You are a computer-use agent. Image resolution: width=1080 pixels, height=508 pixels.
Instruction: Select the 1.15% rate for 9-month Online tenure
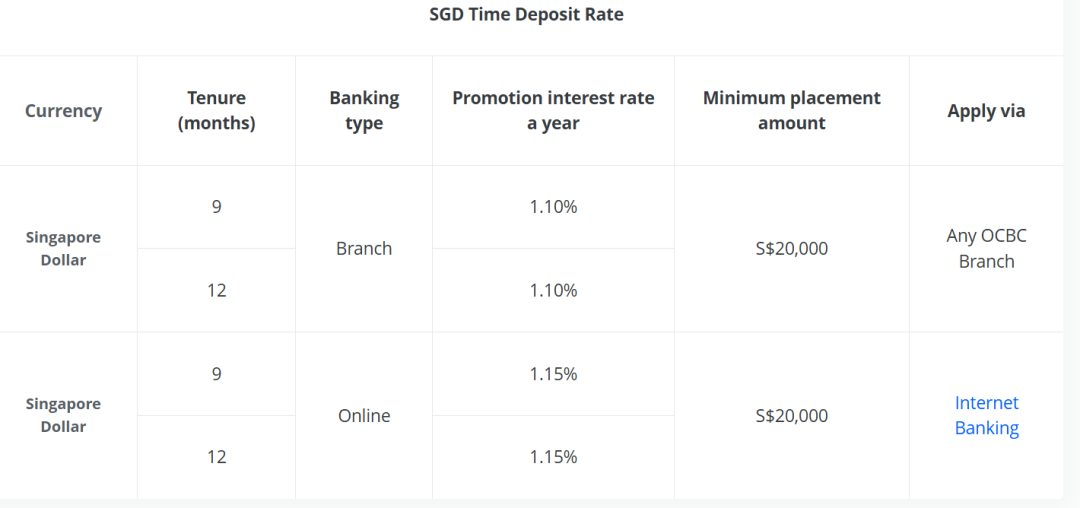click(553, 374)
